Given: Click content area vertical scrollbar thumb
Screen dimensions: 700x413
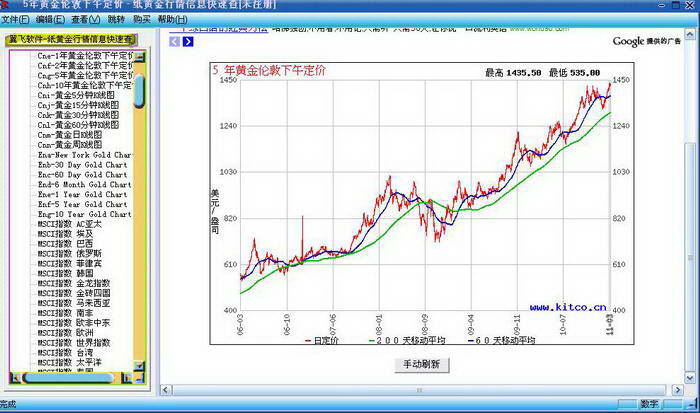Looking at the screenshot, I should (x=691, y=255).
